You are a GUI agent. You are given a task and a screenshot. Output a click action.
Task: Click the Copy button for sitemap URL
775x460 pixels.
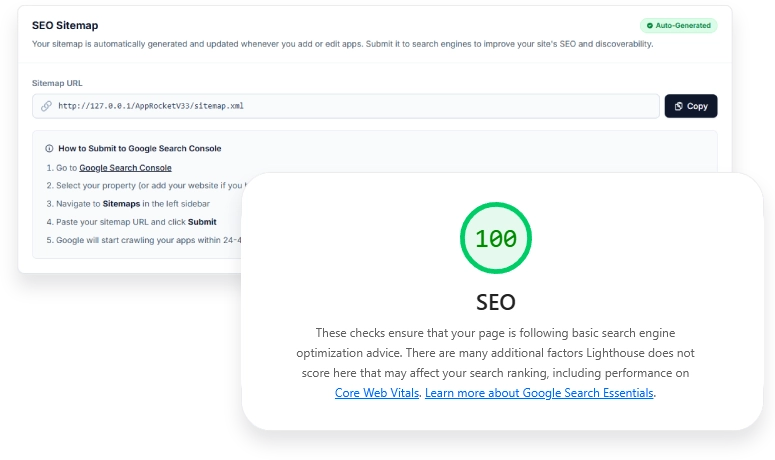(x=691, y=106)
